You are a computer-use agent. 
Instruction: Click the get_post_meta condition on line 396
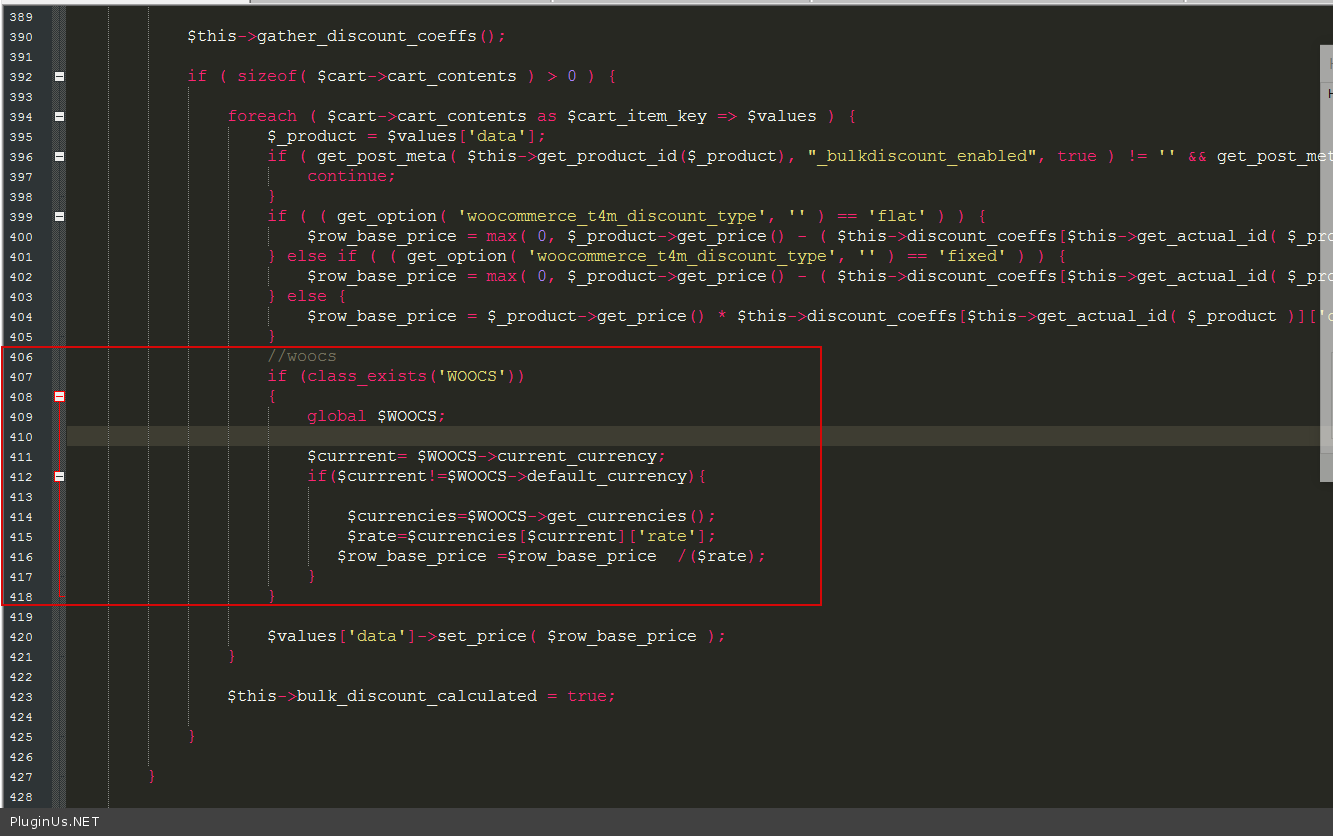coord(800,156)
